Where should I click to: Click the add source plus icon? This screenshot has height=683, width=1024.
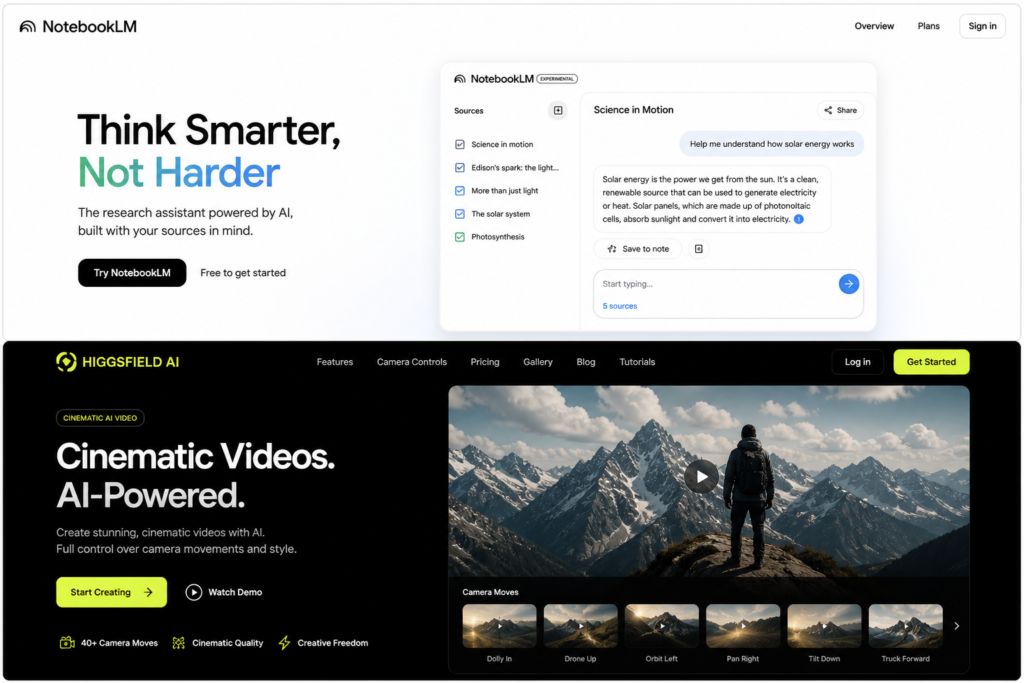click(558, 110)
